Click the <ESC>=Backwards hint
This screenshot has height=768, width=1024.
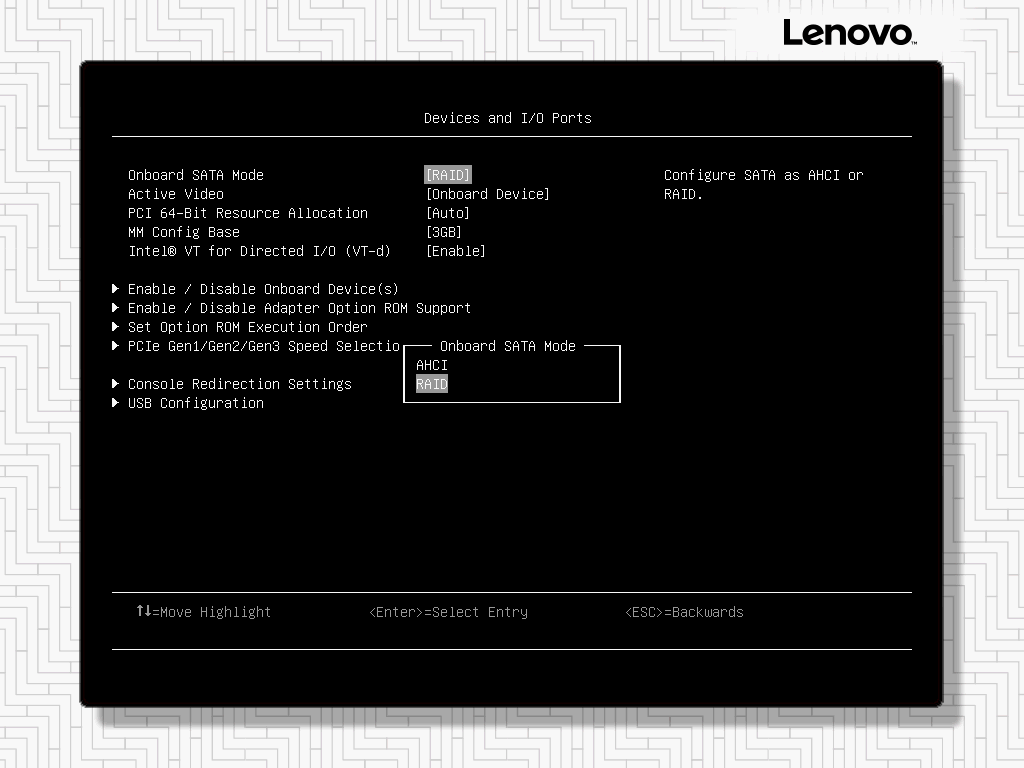[684, 612]
